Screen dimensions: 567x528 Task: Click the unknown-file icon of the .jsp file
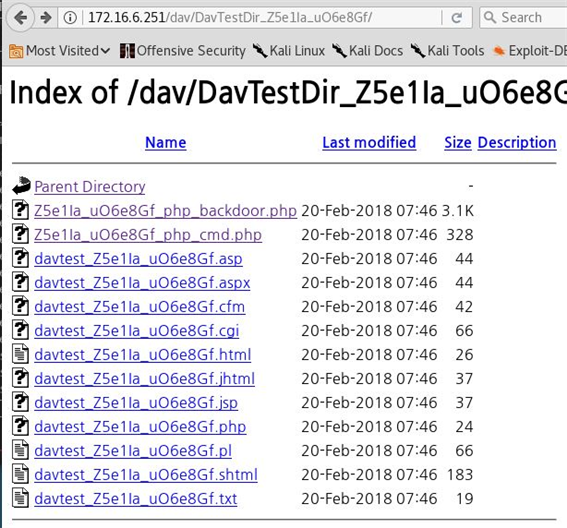click(20, 401)
